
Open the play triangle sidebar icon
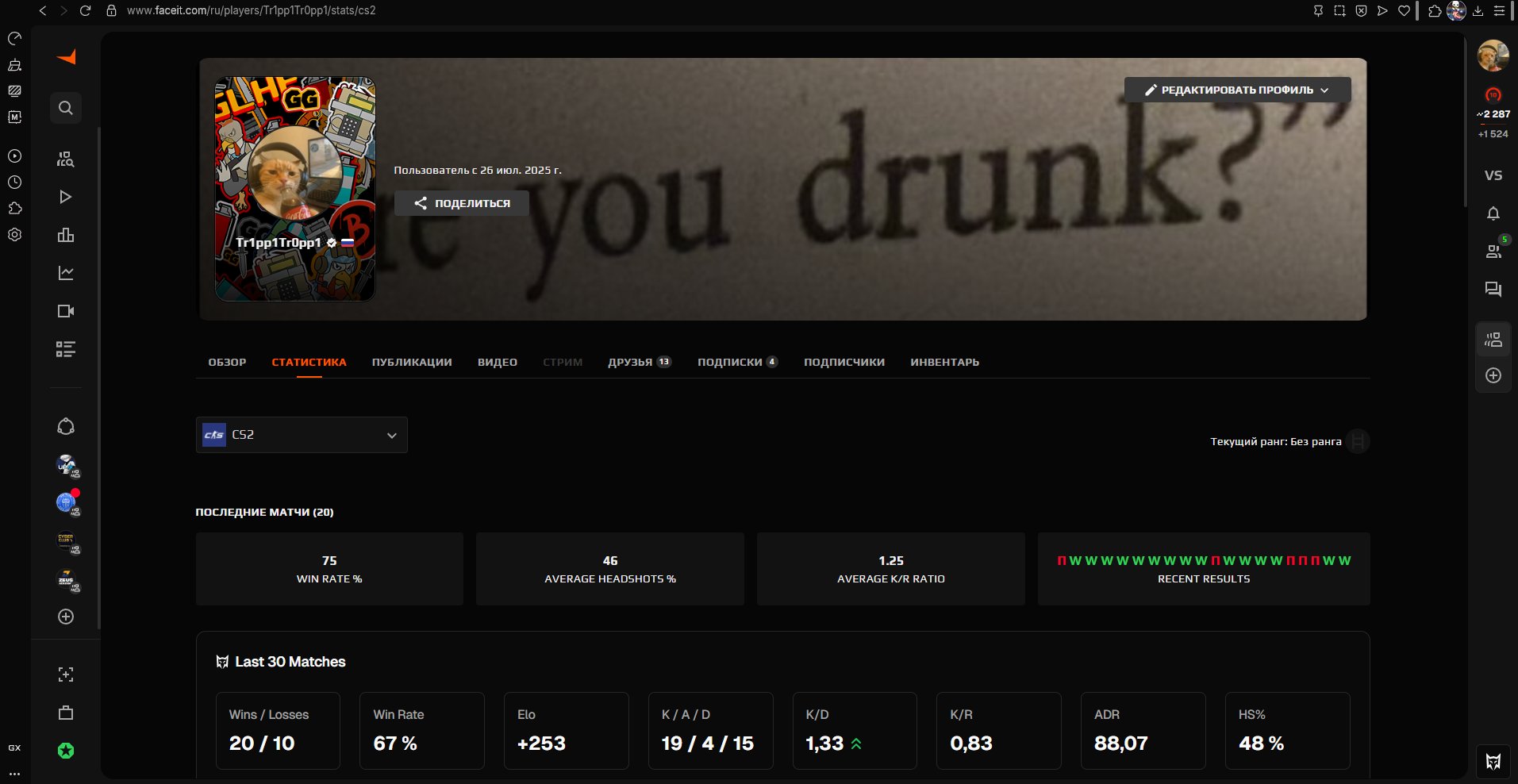point(66,197)
